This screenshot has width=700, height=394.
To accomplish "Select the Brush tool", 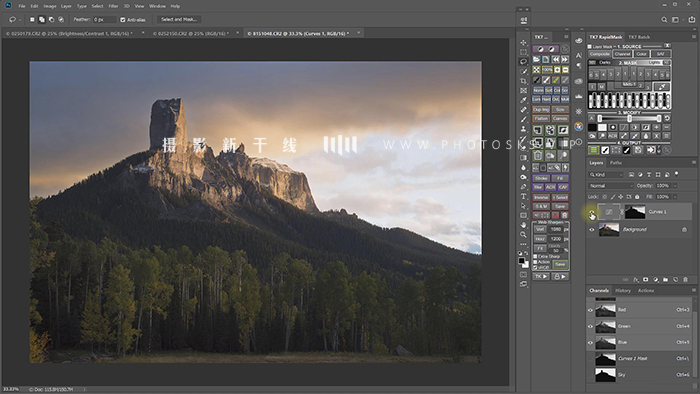I will click(523, 119).
